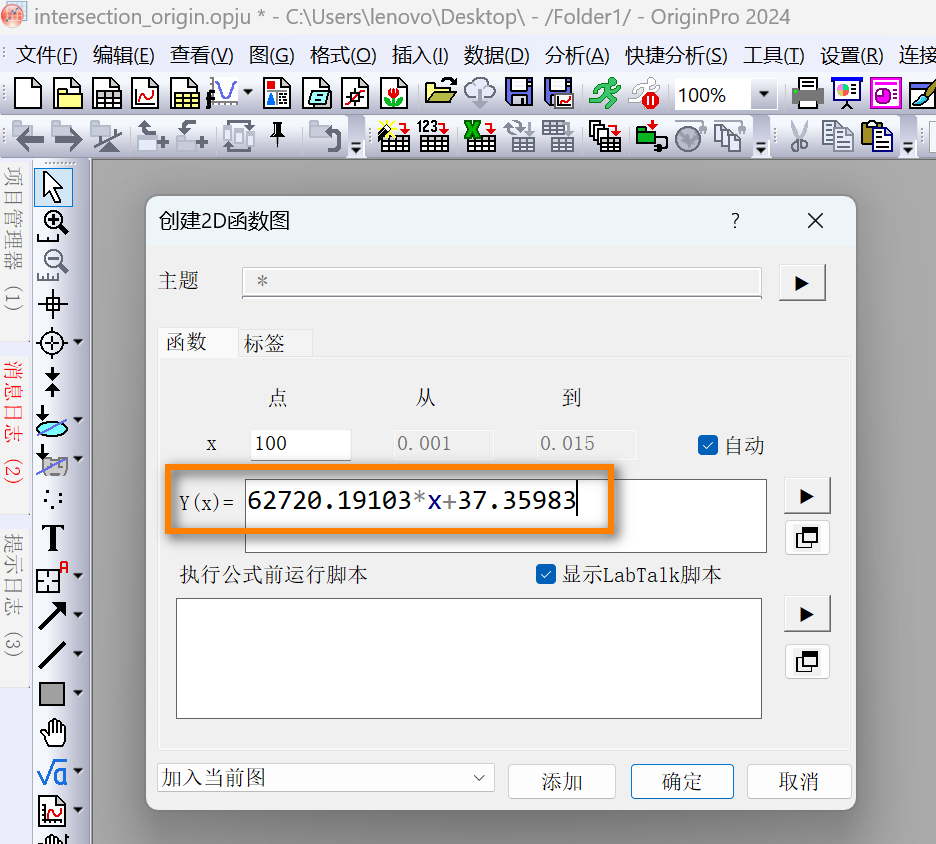Select the Text tool in toolbox
936x844 pixels.
(x=52, y=538)
